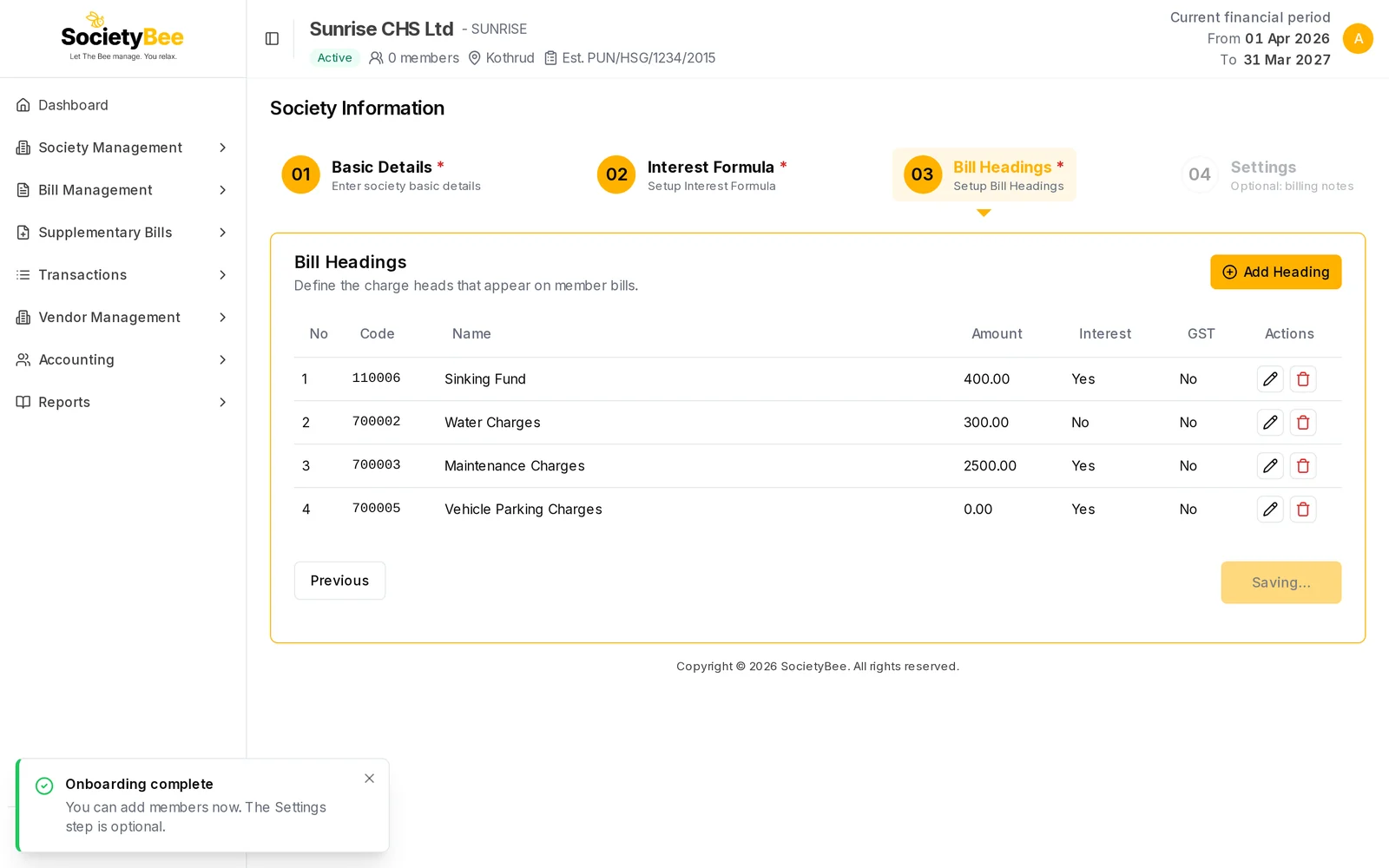The height and width of the screenshot is (868, 1389).
Task: Open the Settings step 04
Action: (x=1268, y=174)
